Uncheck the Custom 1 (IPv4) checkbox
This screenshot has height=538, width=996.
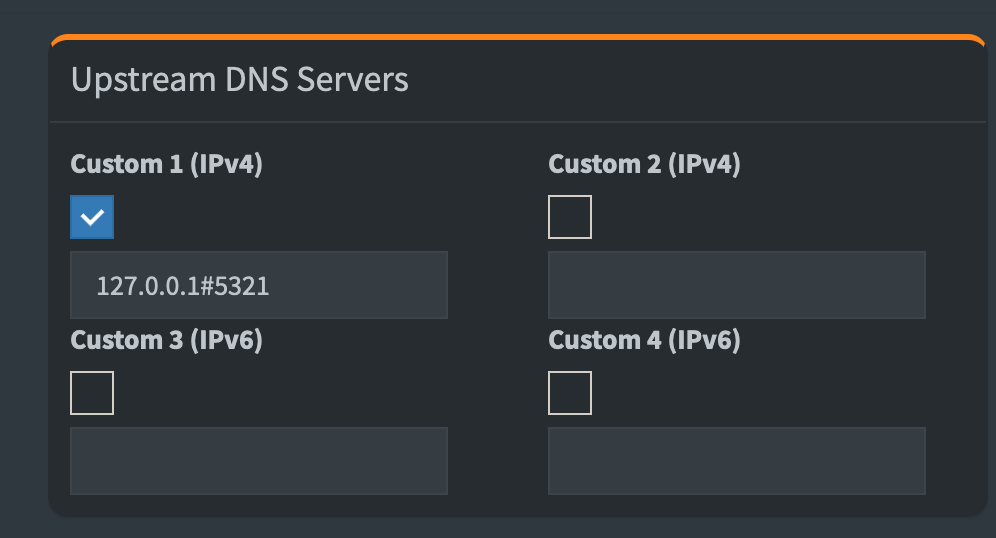[x=92, y=217]
